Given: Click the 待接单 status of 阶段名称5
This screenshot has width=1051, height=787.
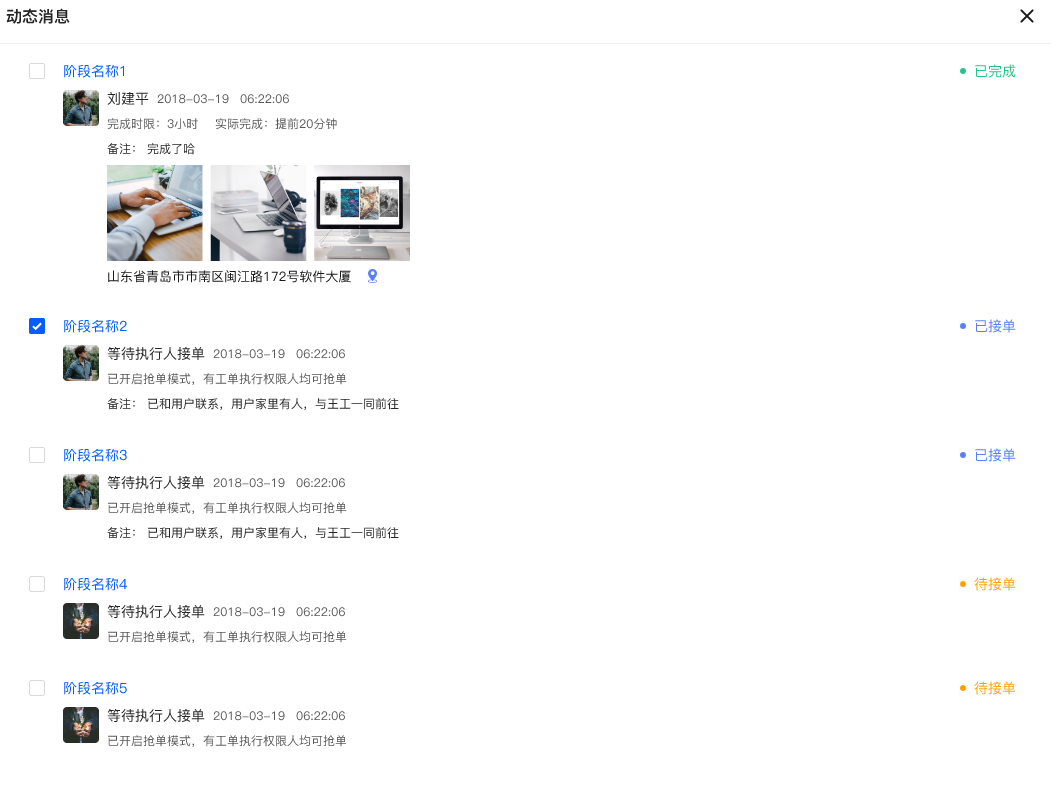Looking at the screenshot, I should tap(988, 688).
